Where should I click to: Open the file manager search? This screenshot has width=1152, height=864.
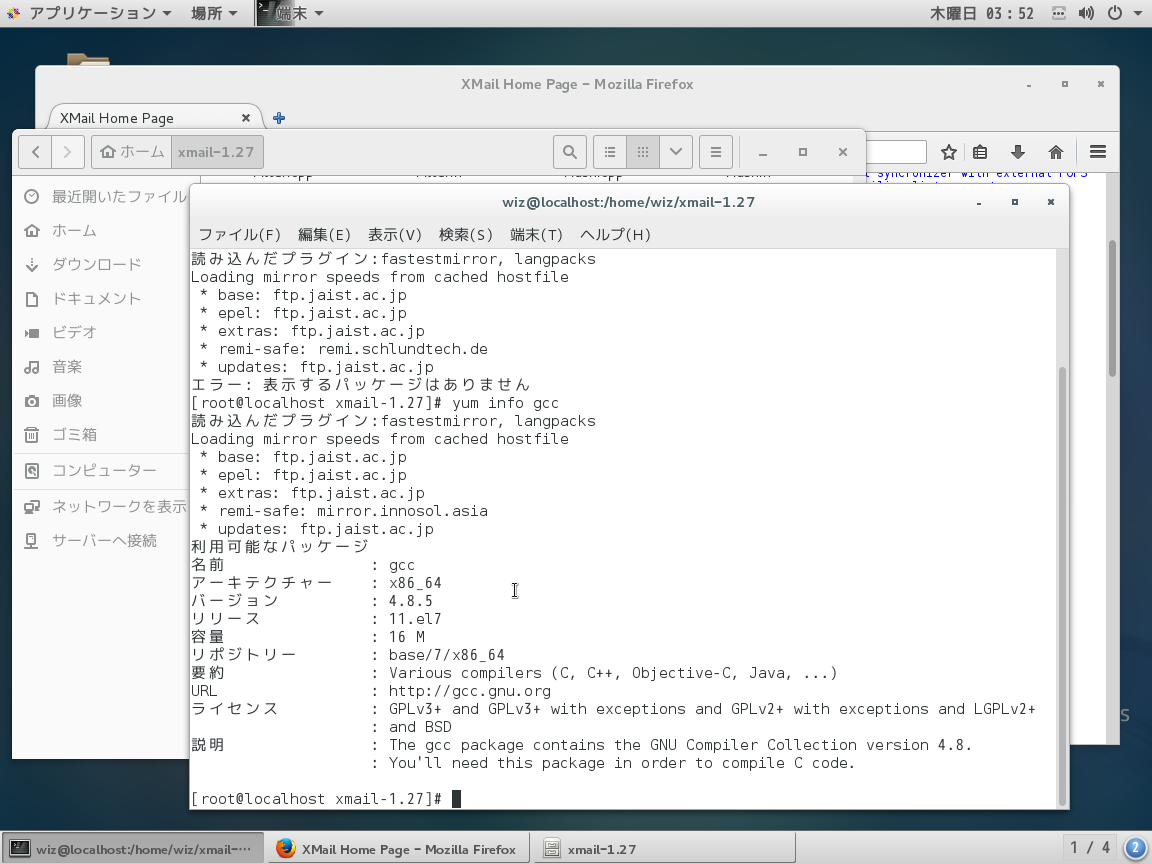click(x=569, y=152)
